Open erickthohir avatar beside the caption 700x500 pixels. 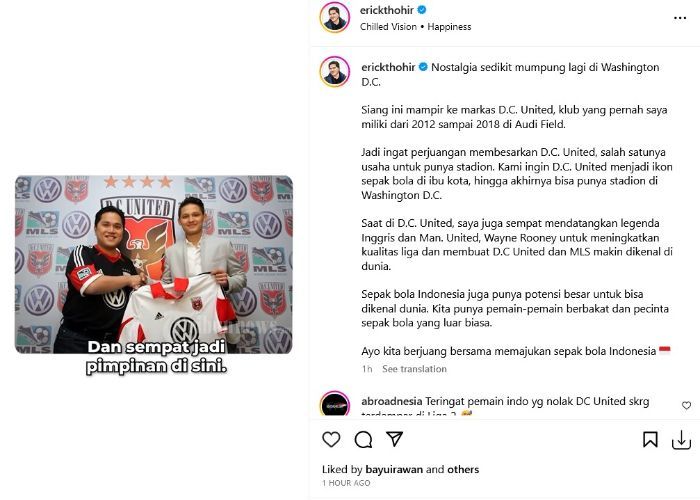click(x=335, y=71)
